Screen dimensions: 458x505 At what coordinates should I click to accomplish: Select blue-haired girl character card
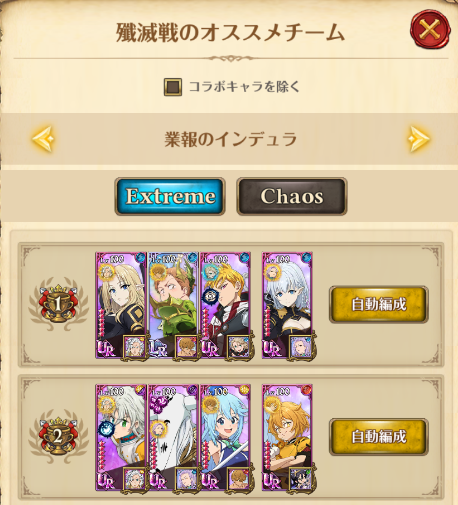click(225, 437)
